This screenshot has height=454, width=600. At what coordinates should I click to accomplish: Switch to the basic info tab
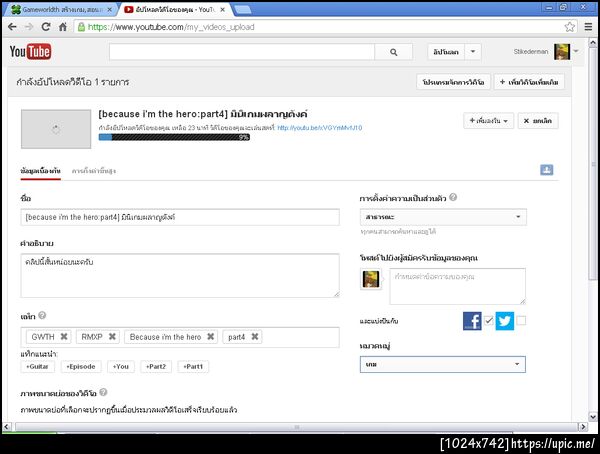click(41, 171)
